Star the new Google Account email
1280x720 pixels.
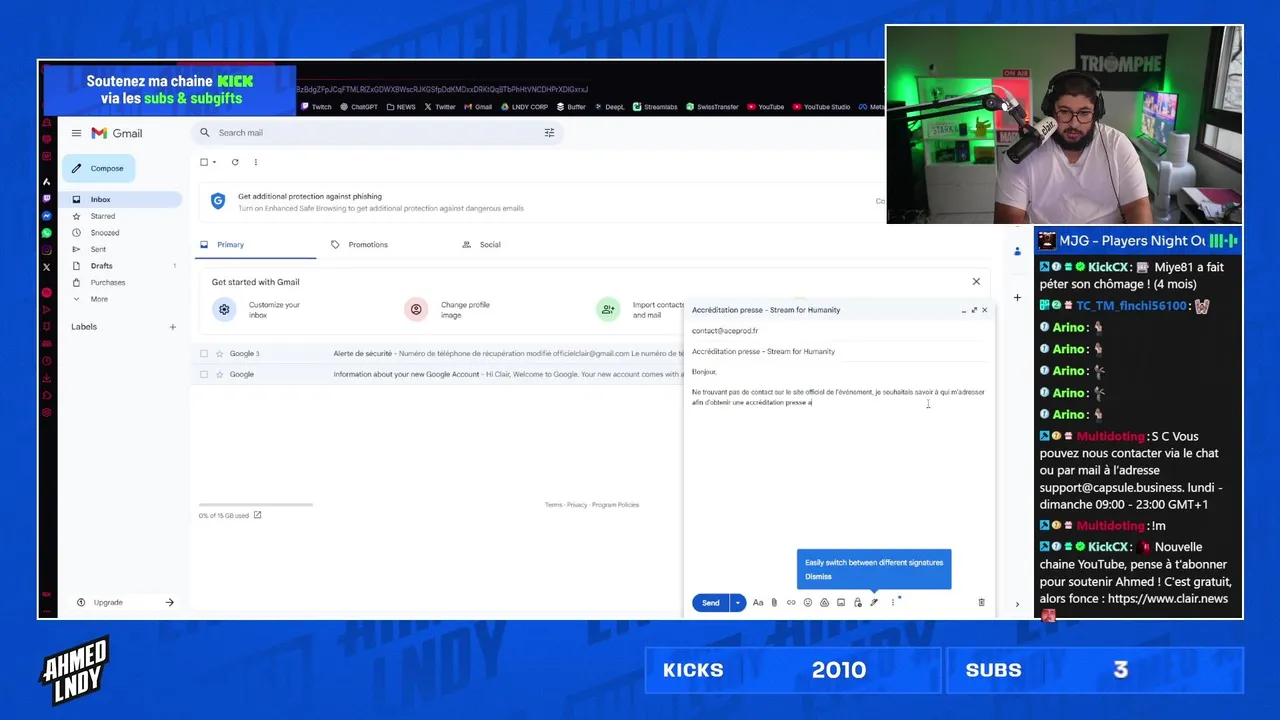pyautogui.click(x=220, y=374)
